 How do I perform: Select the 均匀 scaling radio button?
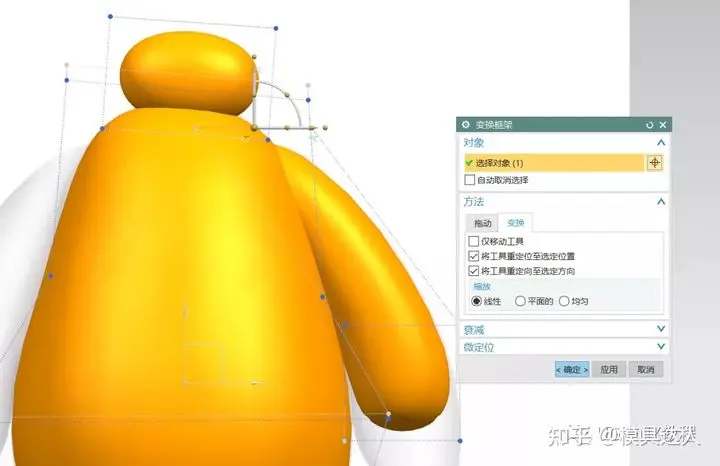564,301
